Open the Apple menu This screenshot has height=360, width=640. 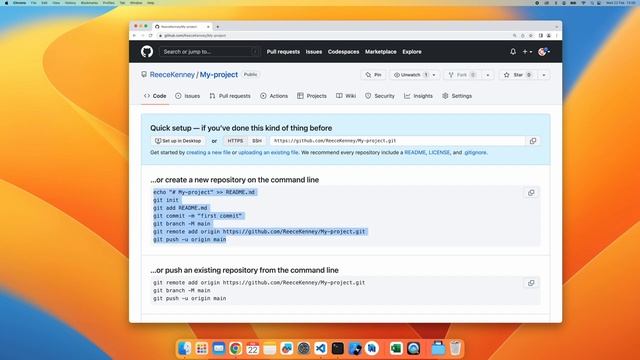pyautogui.click(x=7, y=3)
